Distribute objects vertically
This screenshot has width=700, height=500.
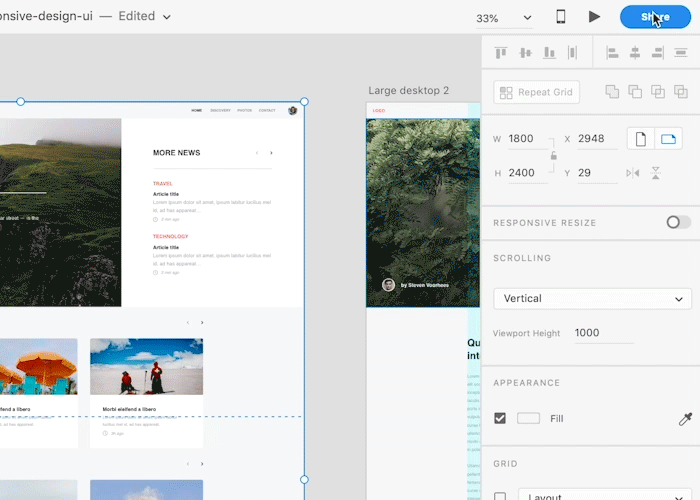point(572,53)
